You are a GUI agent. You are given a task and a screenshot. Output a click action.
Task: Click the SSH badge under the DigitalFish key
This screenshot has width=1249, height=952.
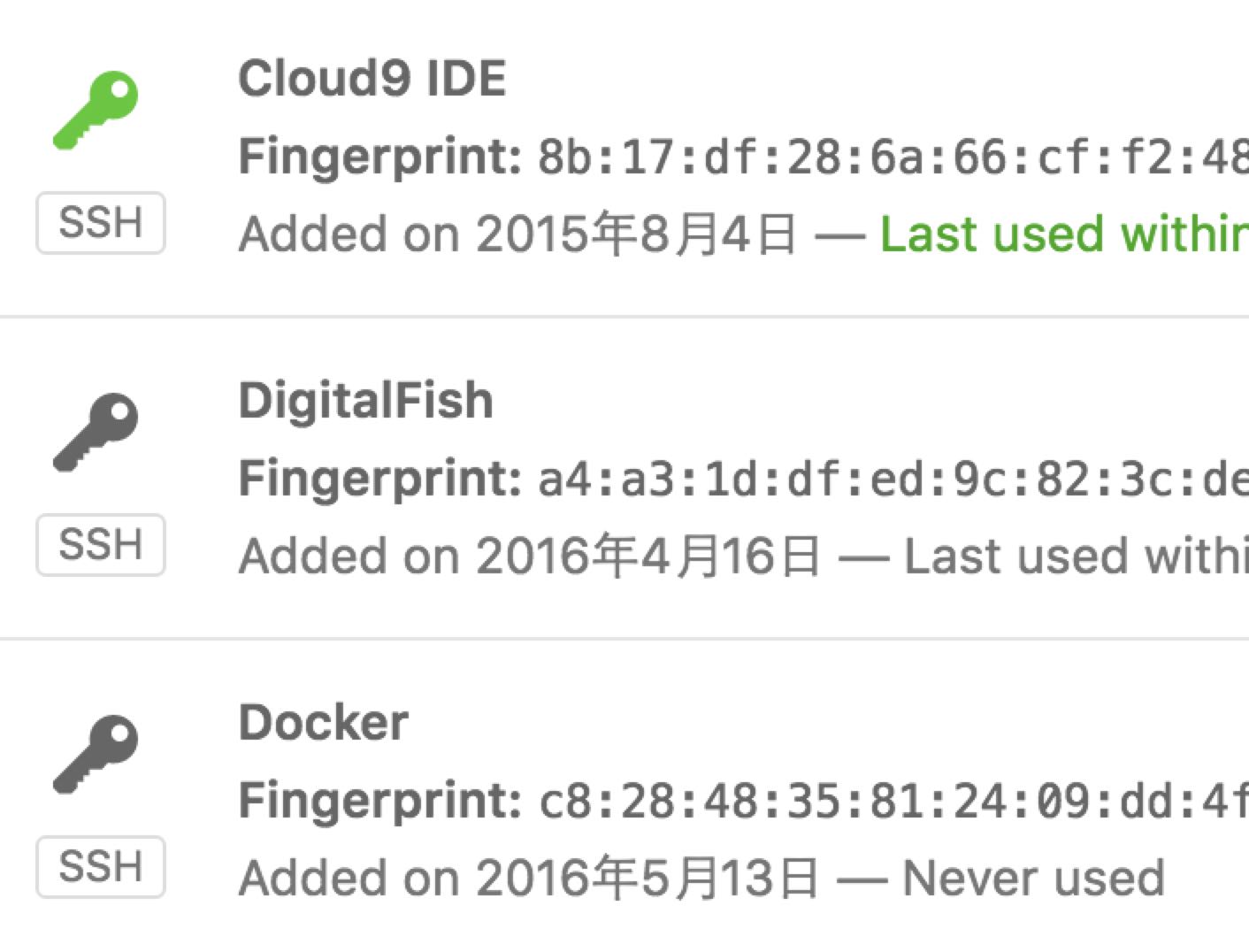(x=101, y=545)
